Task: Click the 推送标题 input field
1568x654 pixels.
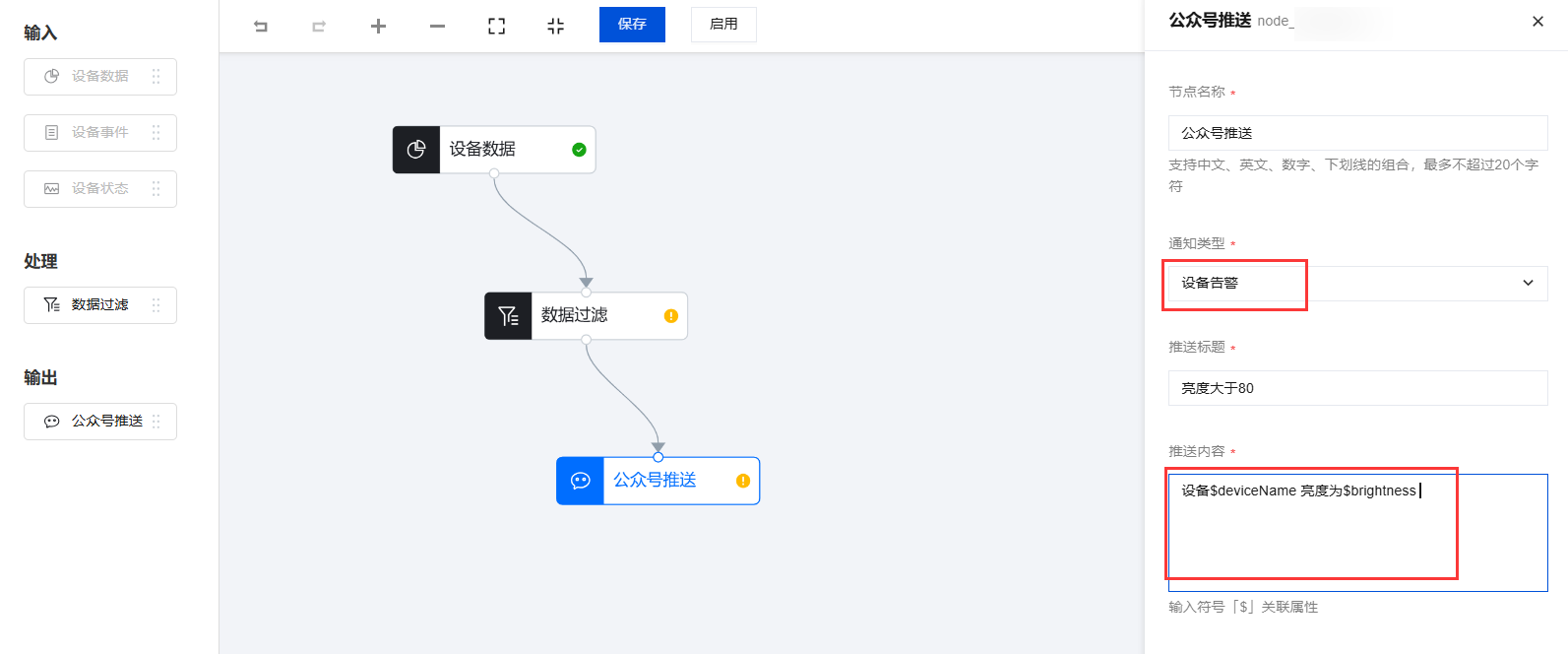Action: 1357,388
